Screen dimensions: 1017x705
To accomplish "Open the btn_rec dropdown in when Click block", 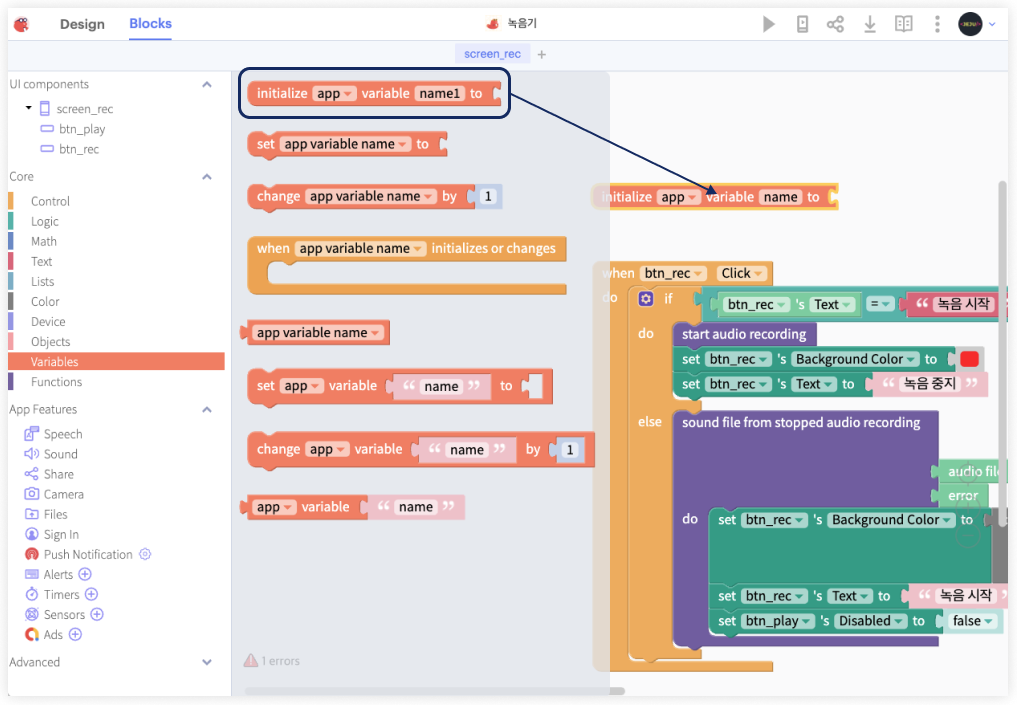I will tap(674, 273).
